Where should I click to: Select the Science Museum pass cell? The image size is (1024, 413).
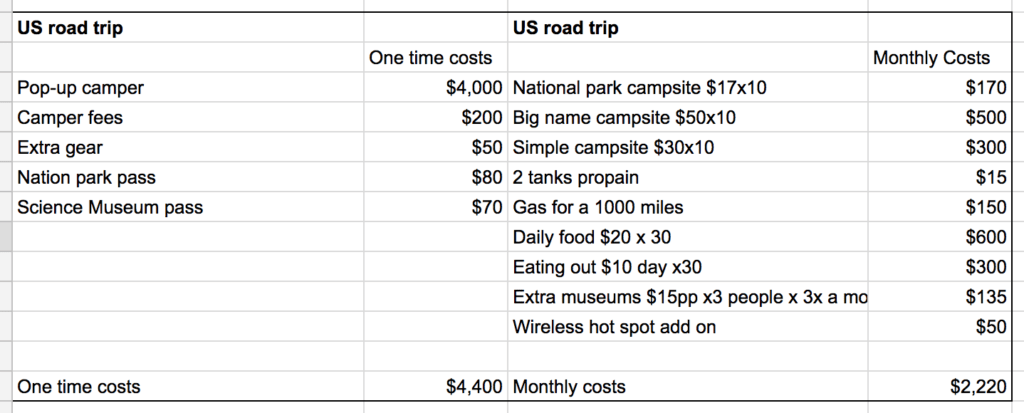(x=110, y=208)
